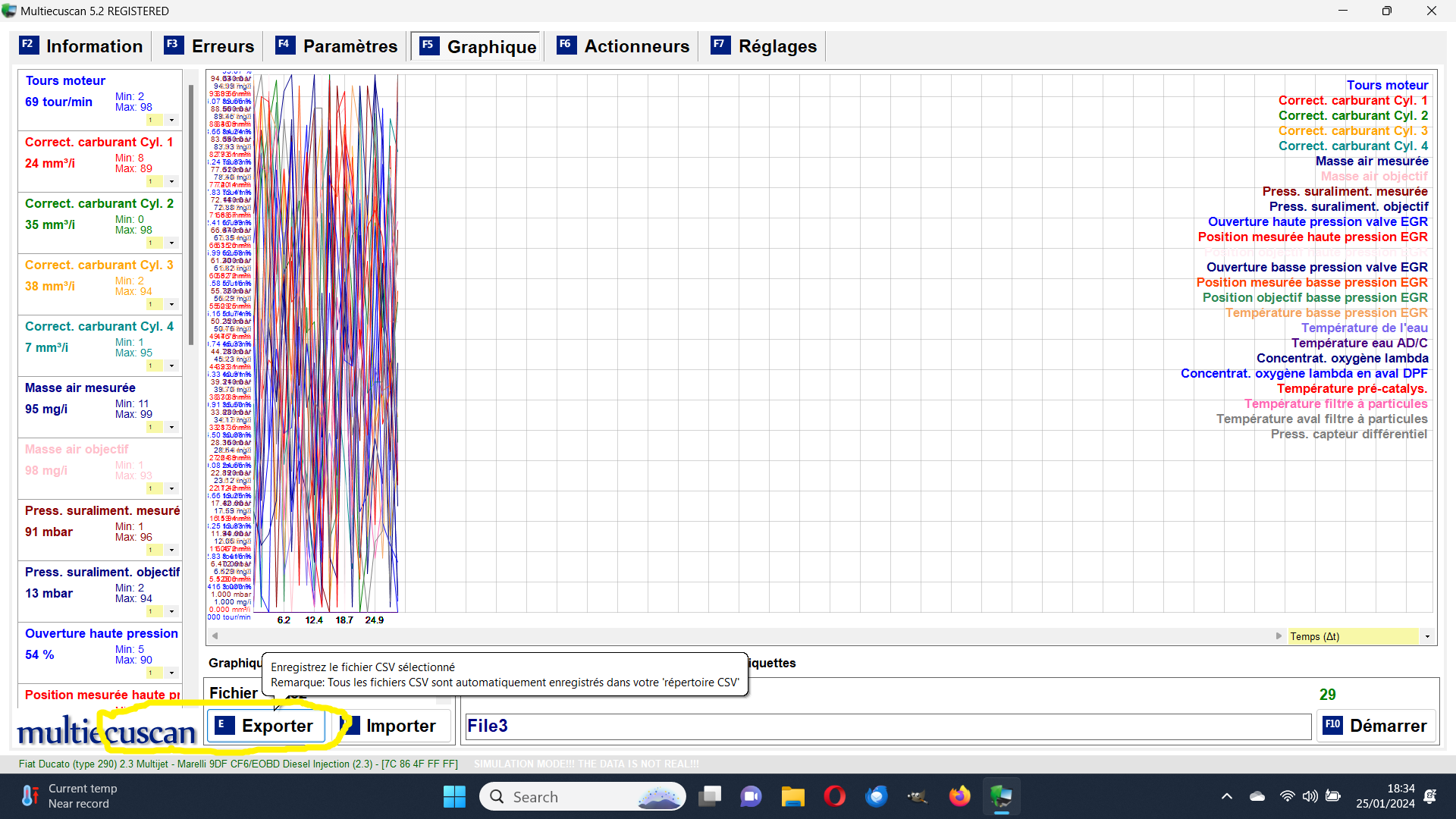Open scale dropdown for Correct. carburant Cyl. 3
This screenshot has height=819, width=1456.
click(x=171, y=304)
